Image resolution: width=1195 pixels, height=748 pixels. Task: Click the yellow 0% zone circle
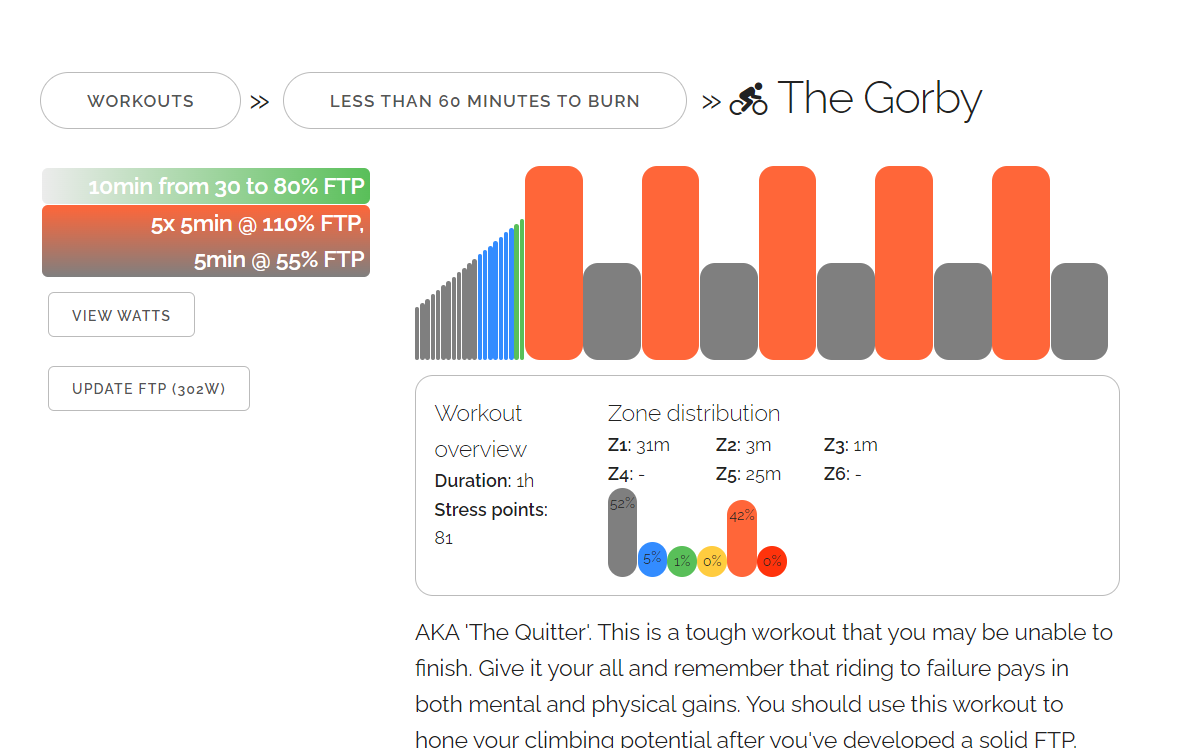[x=712, y=561]
